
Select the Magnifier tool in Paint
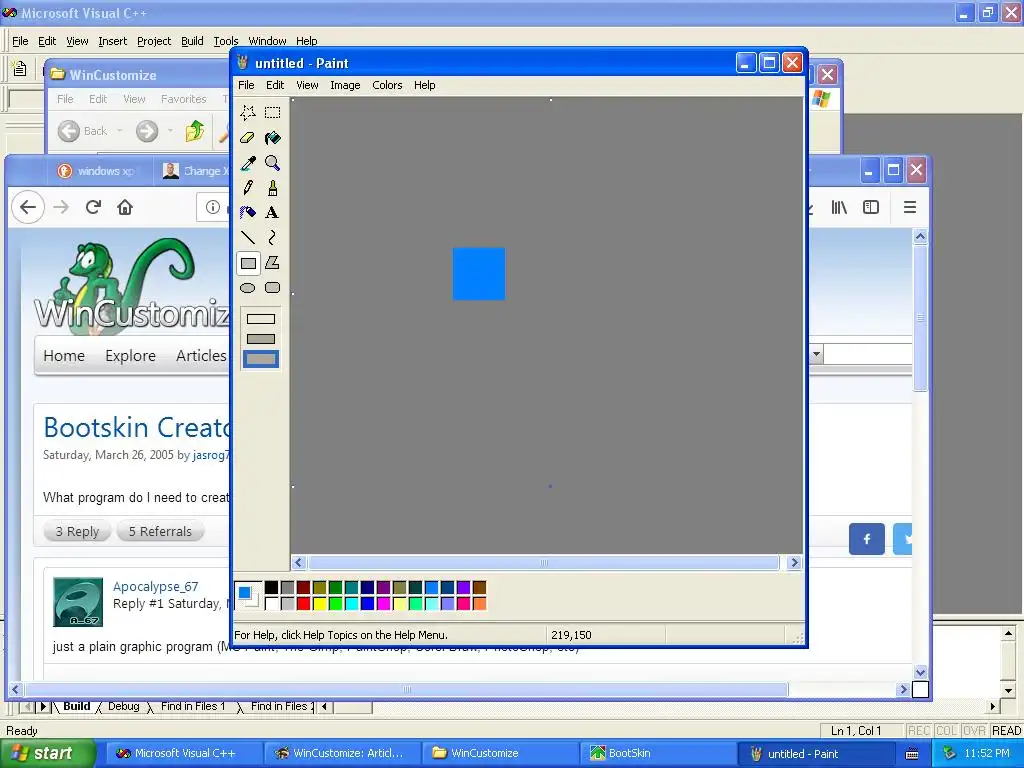[272, 163]
